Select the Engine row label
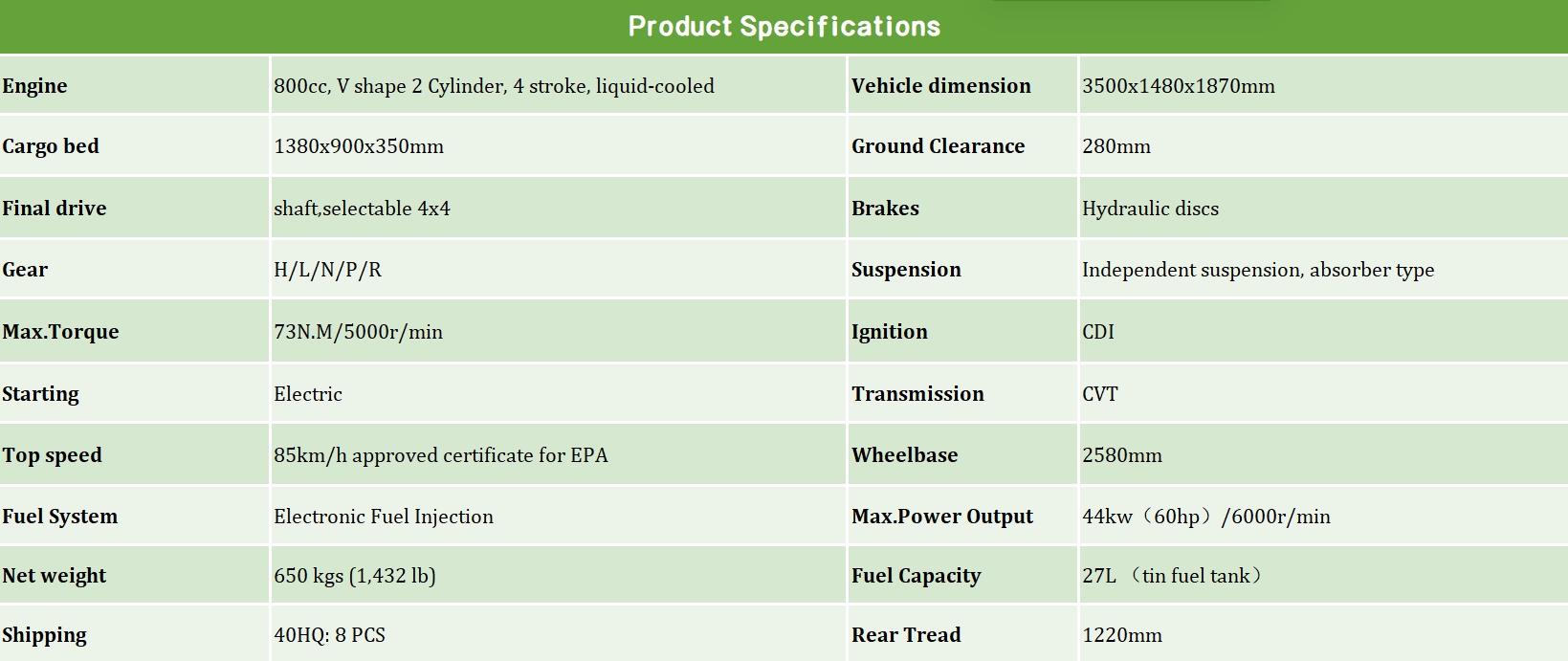 [34, 86]
